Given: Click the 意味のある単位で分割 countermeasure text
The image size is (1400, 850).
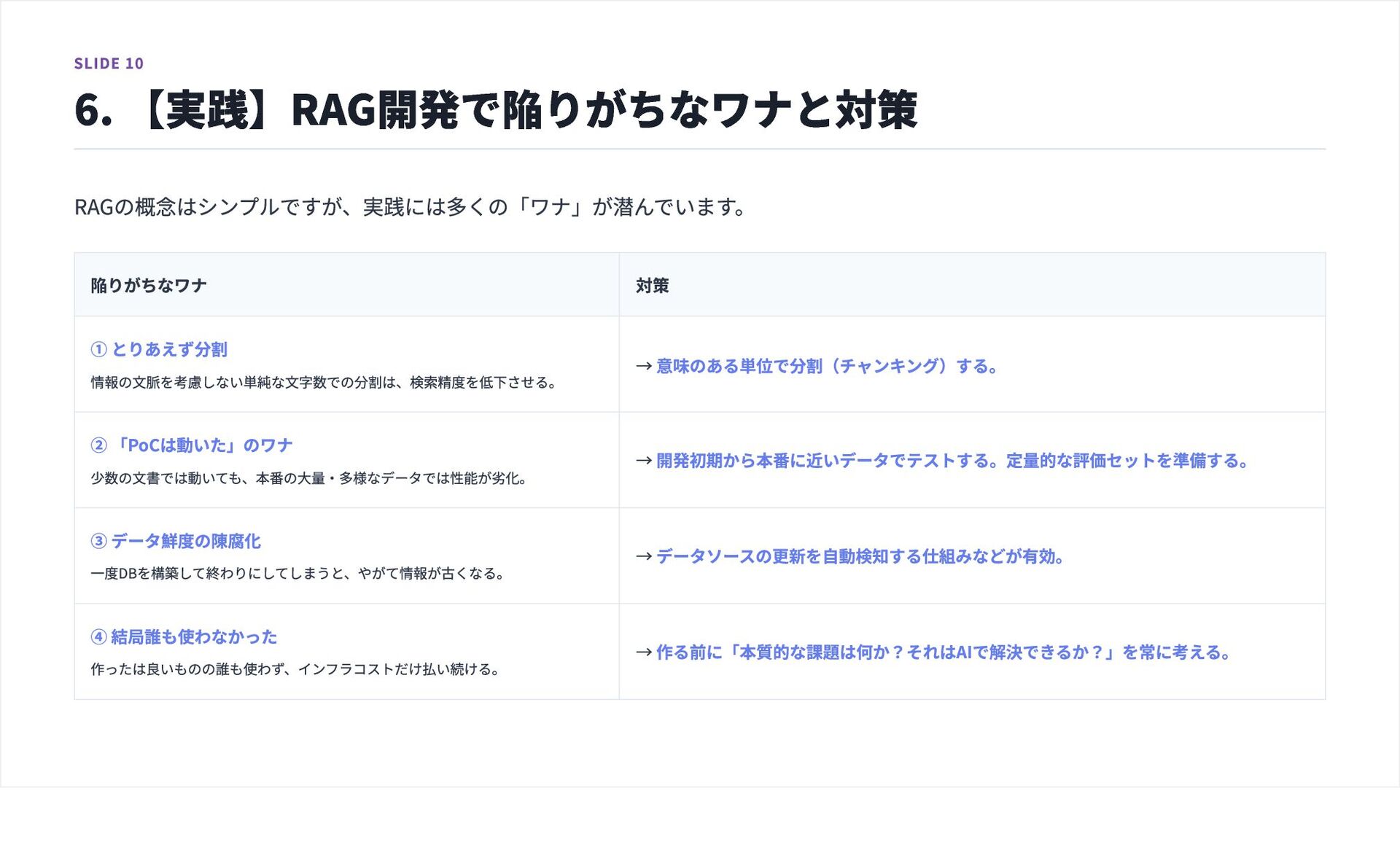Looking at the screenshot, I should (x=827, y=366).
